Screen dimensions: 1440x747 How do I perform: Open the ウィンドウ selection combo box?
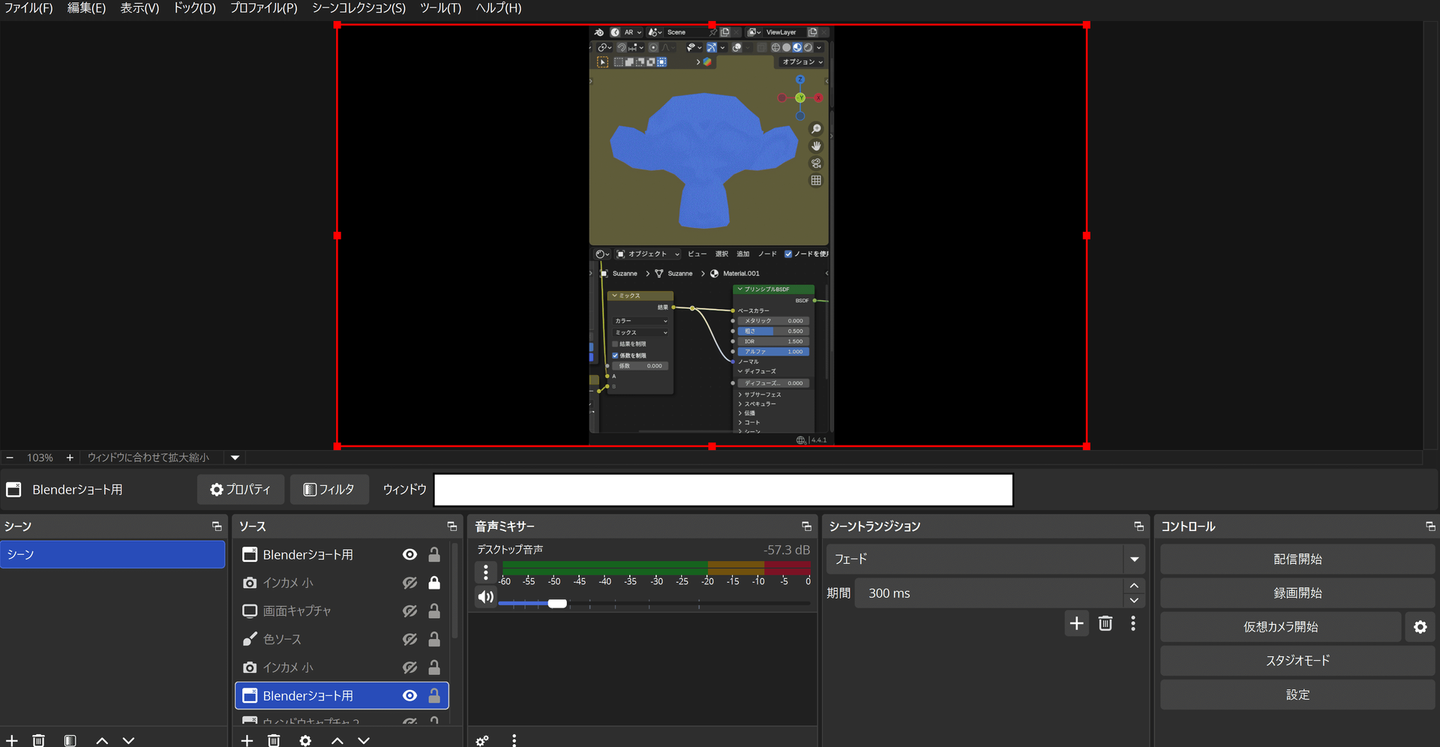pyautogui.click(x=723, y=490)
